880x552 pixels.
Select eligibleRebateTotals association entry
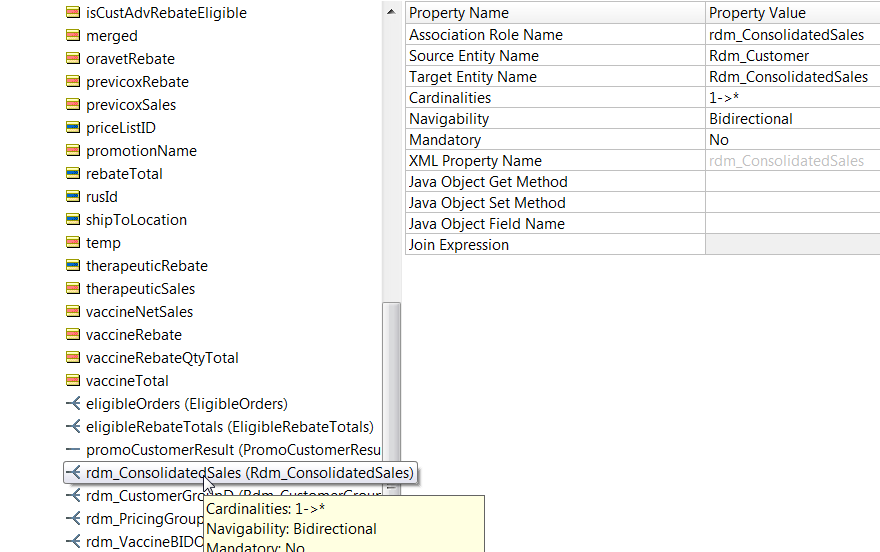(x=230, y=427)
